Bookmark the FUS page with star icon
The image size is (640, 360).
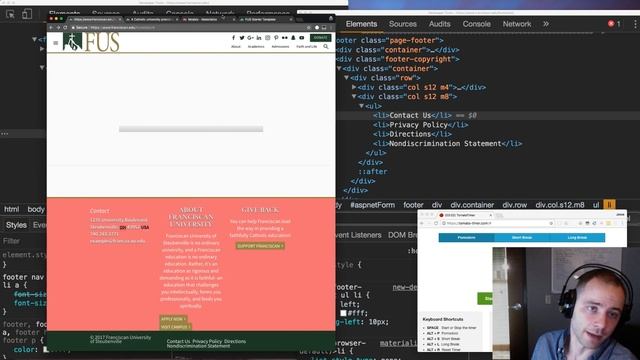[x=309, y=28]
